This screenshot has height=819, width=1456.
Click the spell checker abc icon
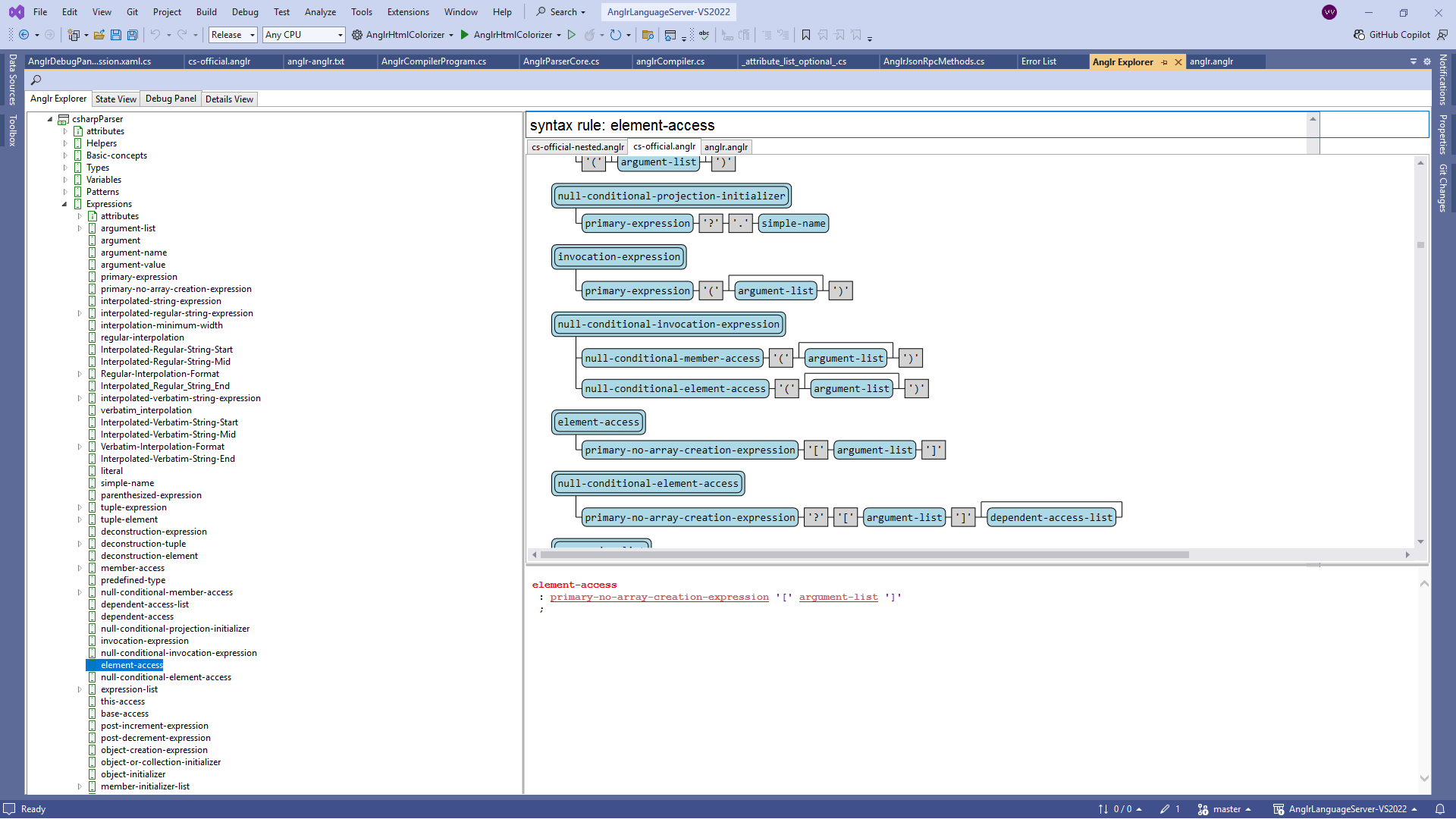[x=704, y=35]
